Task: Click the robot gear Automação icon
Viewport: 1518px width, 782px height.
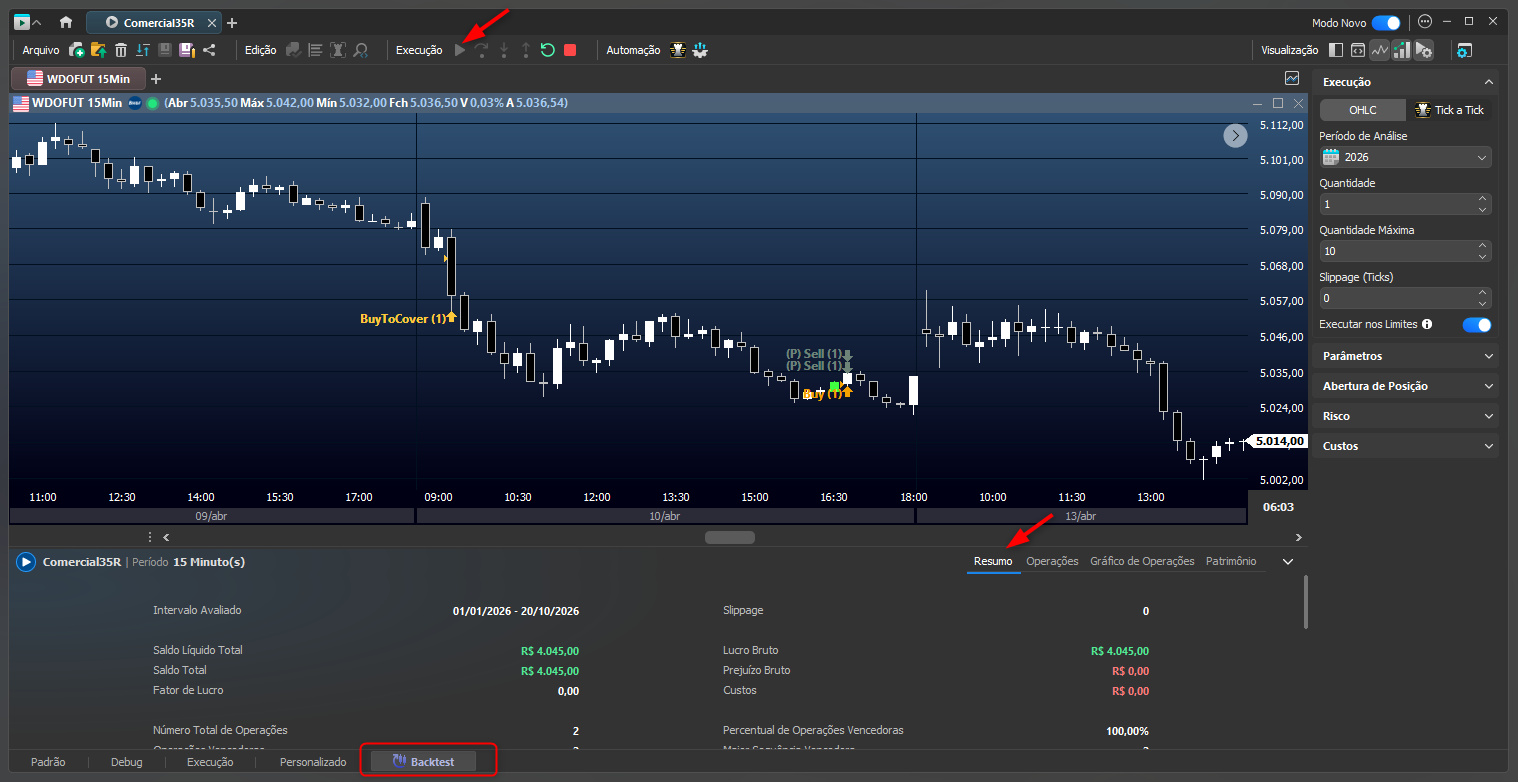Action: 700,50
